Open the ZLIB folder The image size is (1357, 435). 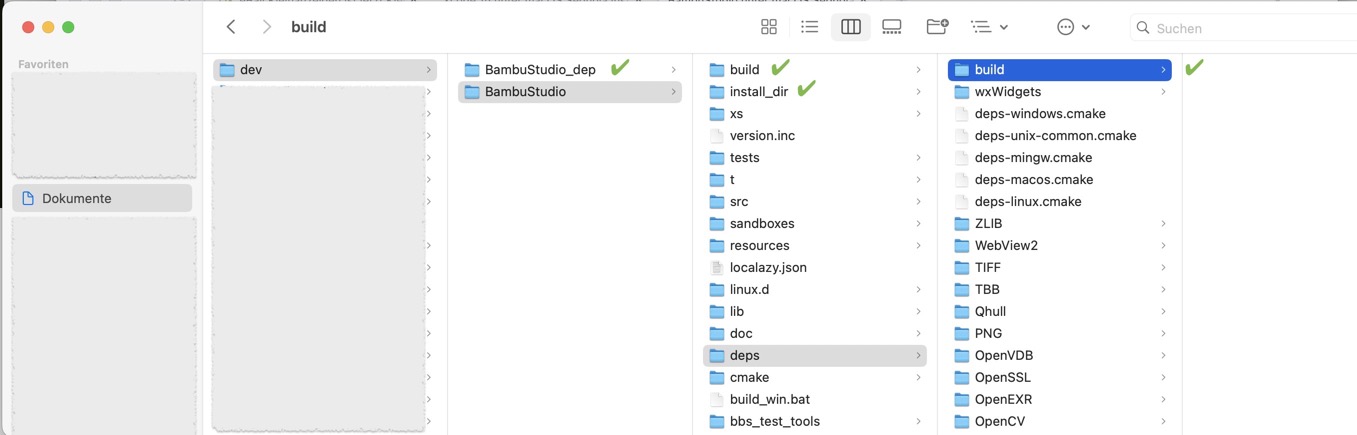(x=1060, y=224)
